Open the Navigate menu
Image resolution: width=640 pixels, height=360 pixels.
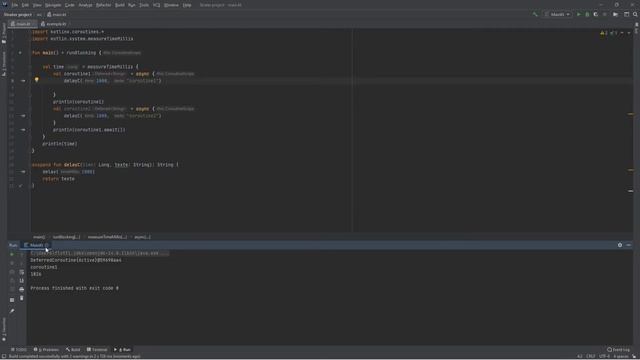[53, 5]
